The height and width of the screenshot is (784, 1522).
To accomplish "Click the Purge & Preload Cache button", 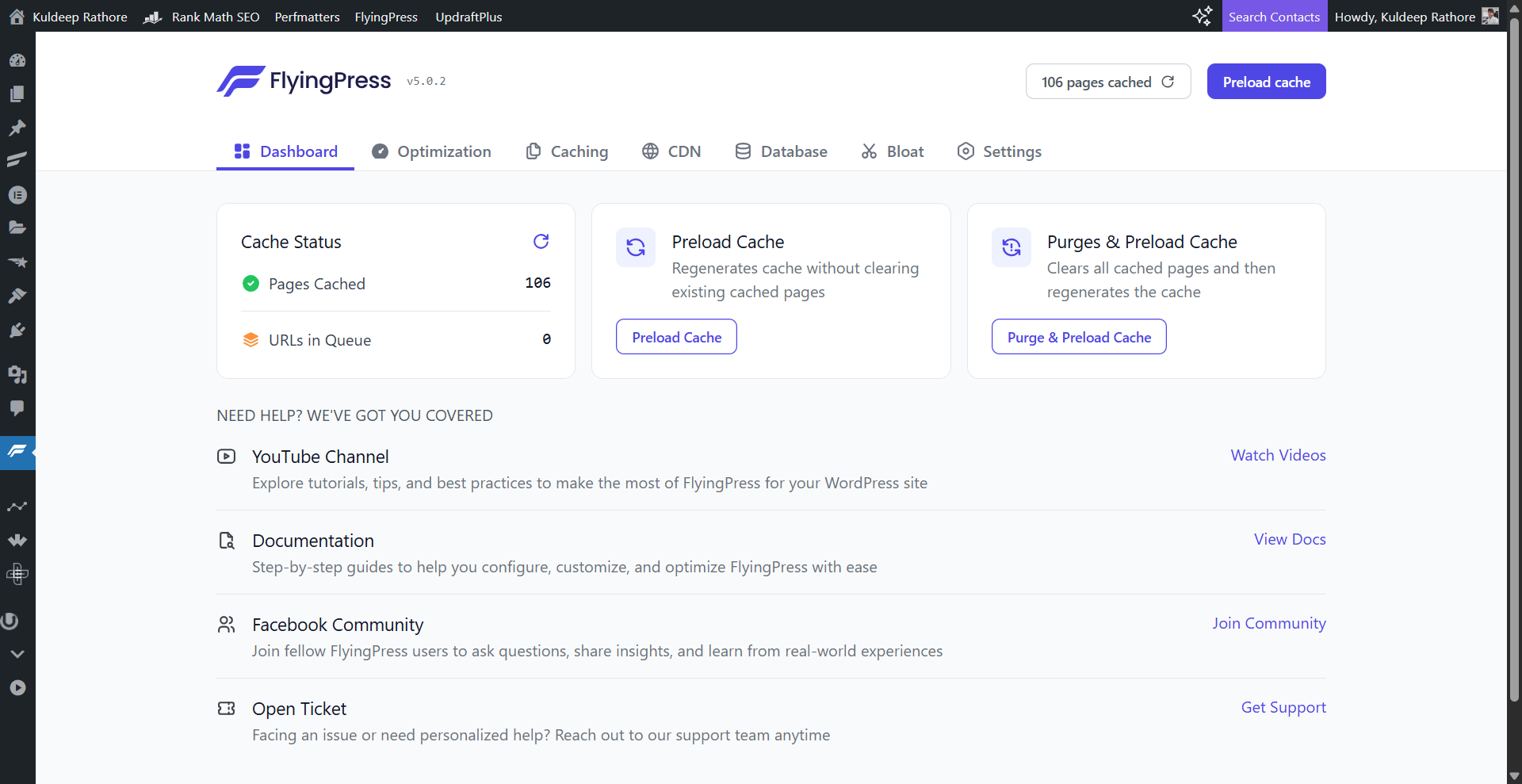I will point(1079,337).
